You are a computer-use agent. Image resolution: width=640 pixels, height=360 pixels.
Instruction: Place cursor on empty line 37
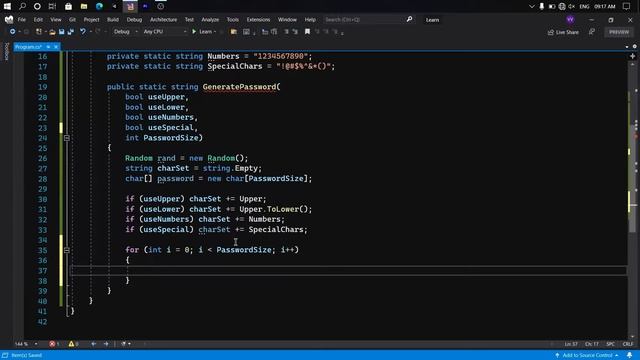coord(349,270)
